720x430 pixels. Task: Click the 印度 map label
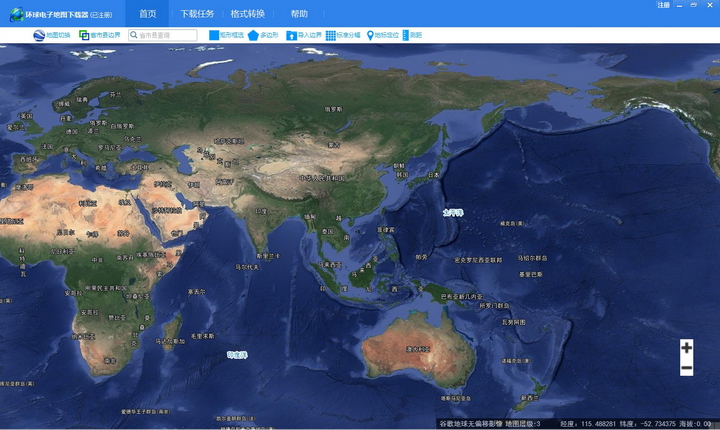(x=261, y=211)
